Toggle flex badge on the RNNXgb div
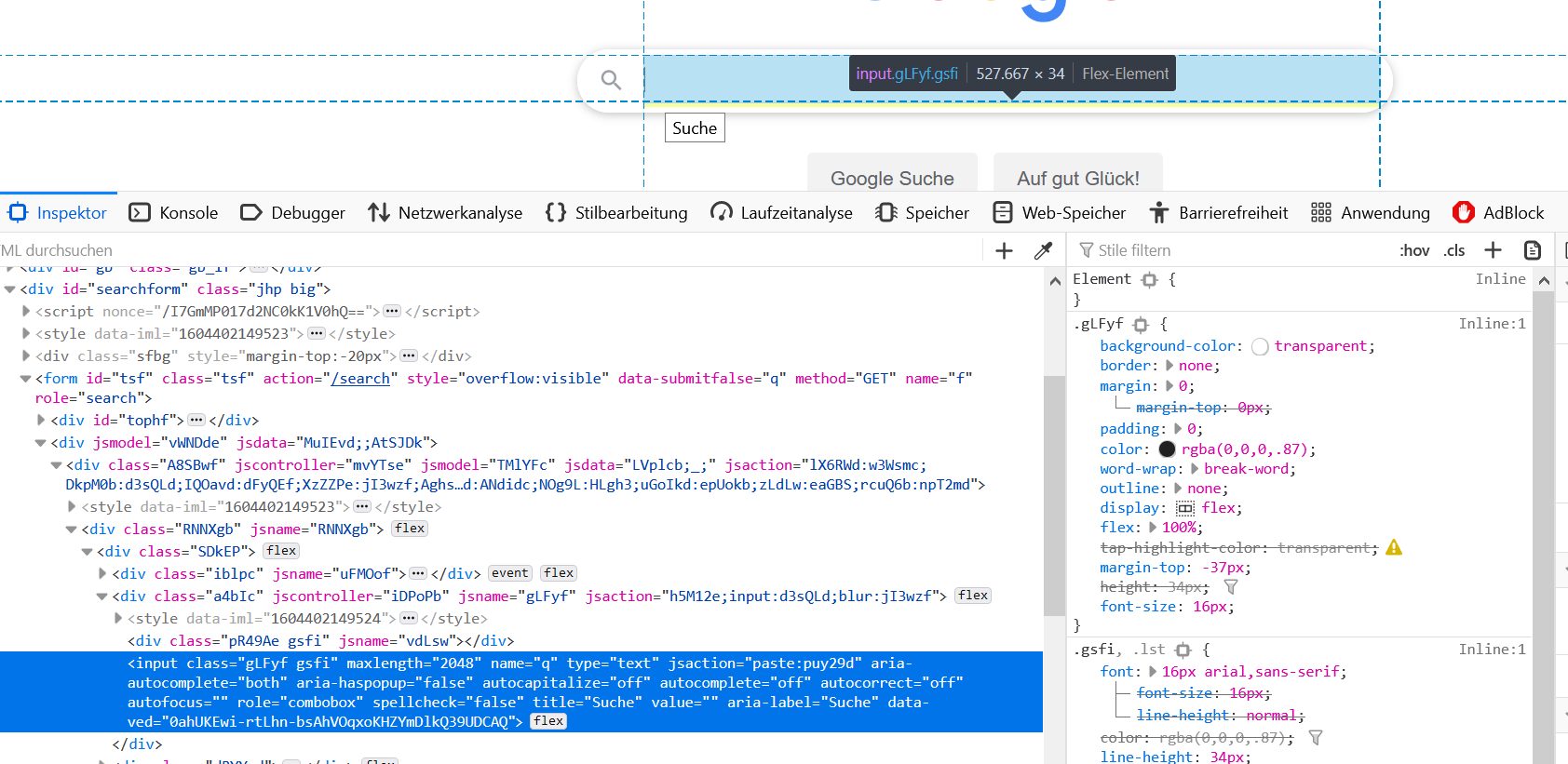1568x764 pixels. 410,529
